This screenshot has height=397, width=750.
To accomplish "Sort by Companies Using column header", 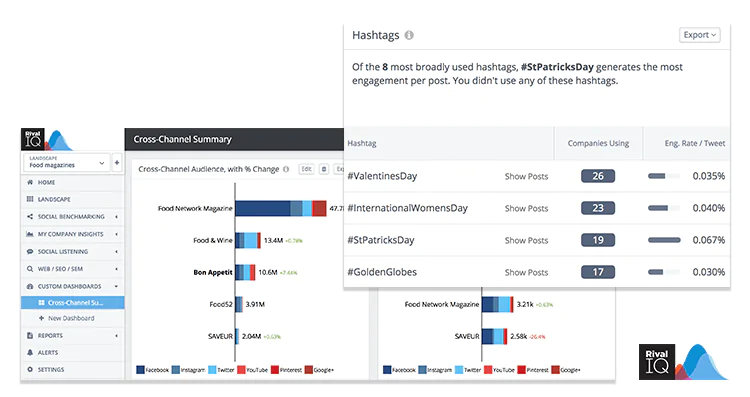I will click(x=598, y=143).
